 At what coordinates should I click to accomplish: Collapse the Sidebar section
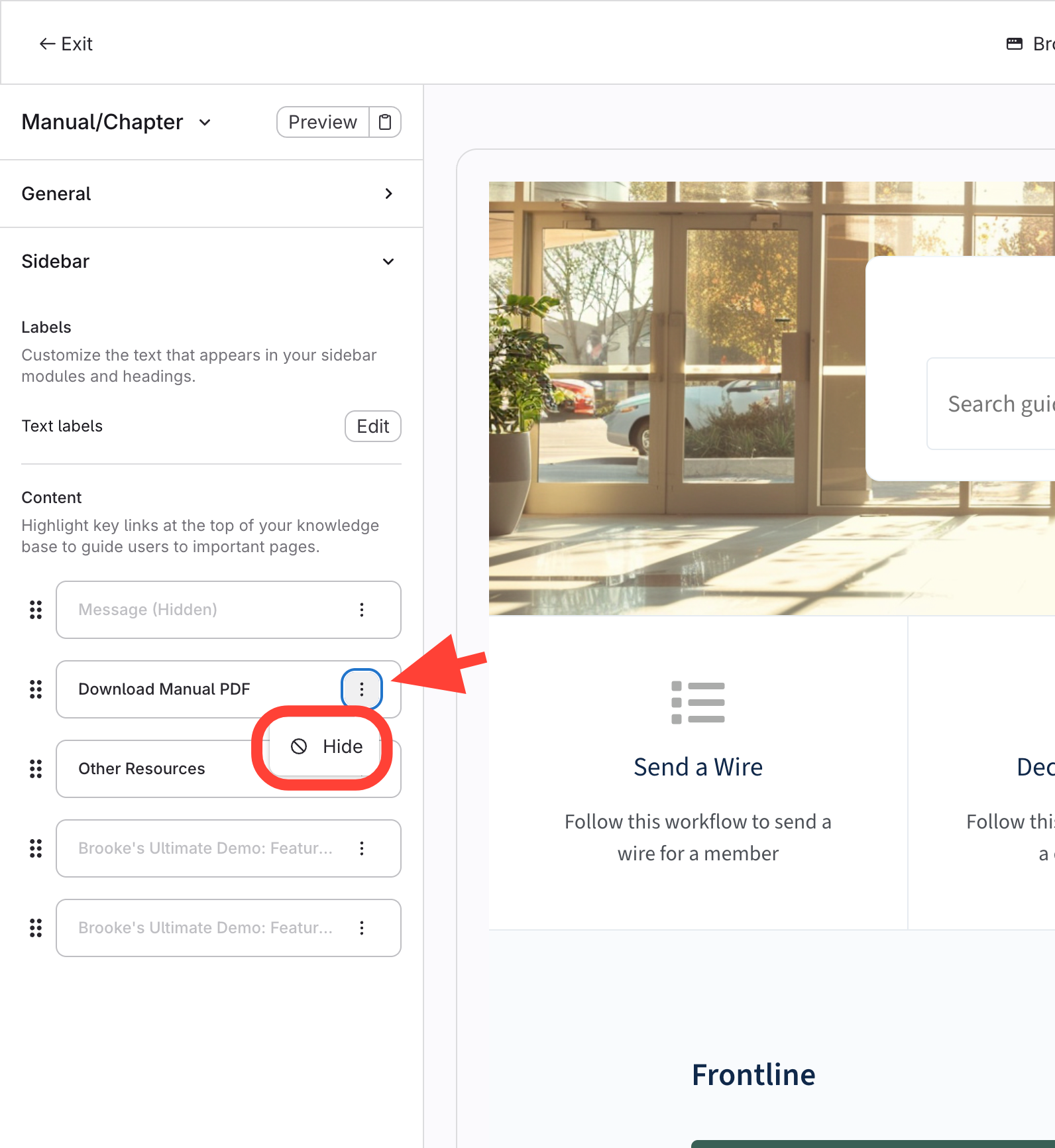211,261
